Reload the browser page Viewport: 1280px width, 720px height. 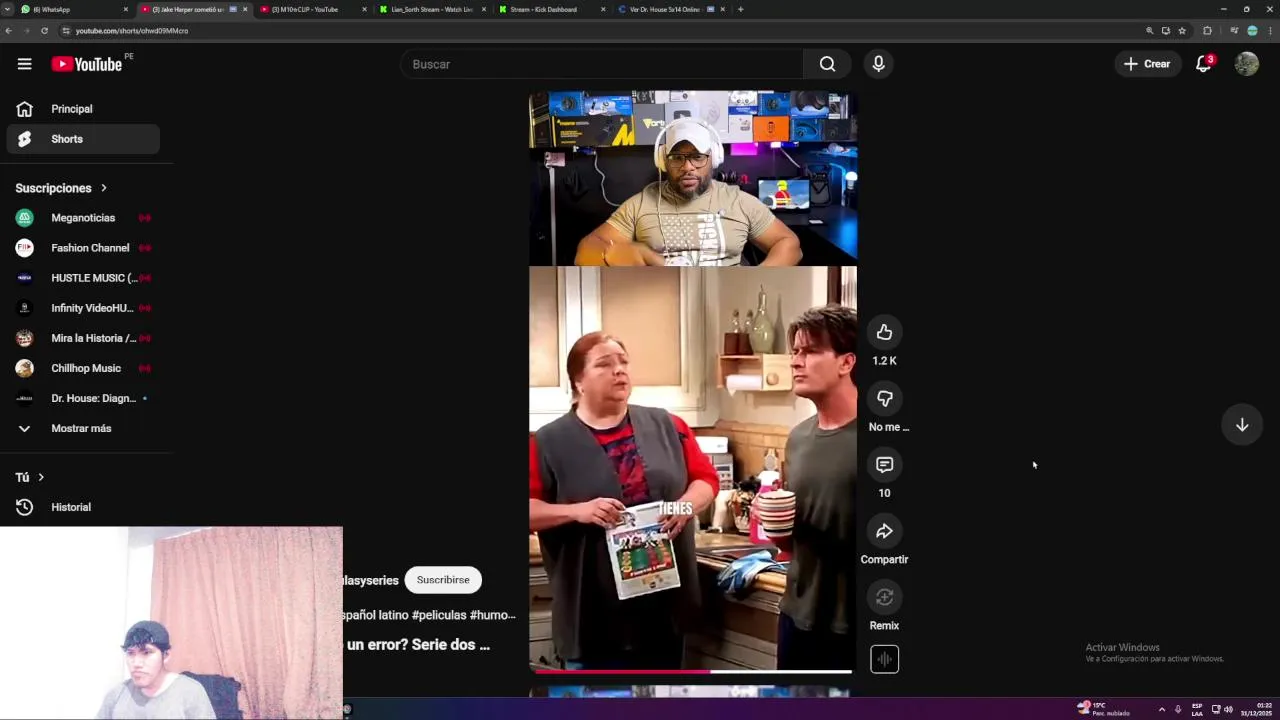(44, 31)
